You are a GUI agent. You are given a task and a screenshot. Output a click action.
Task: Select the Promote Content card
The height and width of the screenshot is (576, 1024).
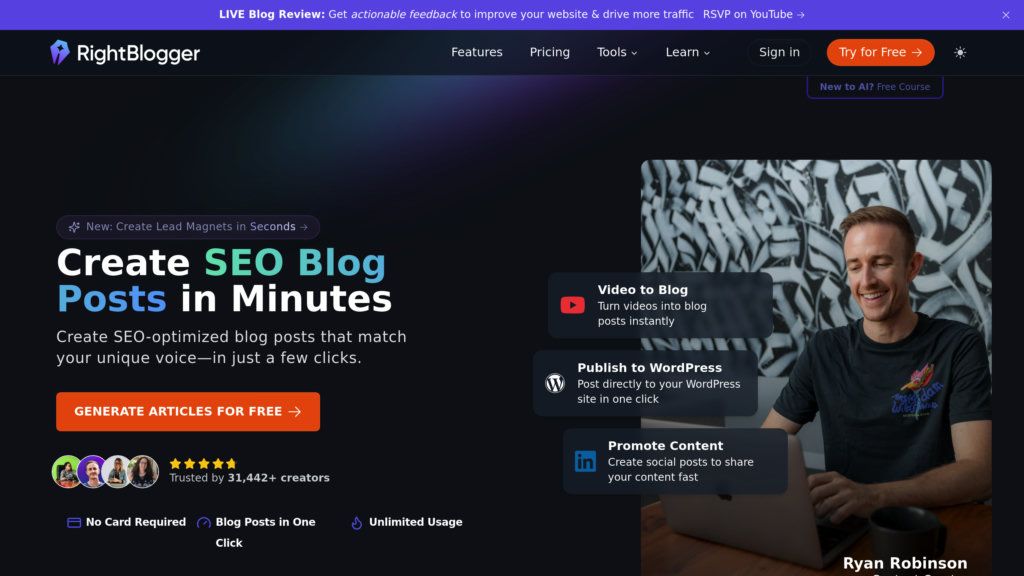(675, 461)
